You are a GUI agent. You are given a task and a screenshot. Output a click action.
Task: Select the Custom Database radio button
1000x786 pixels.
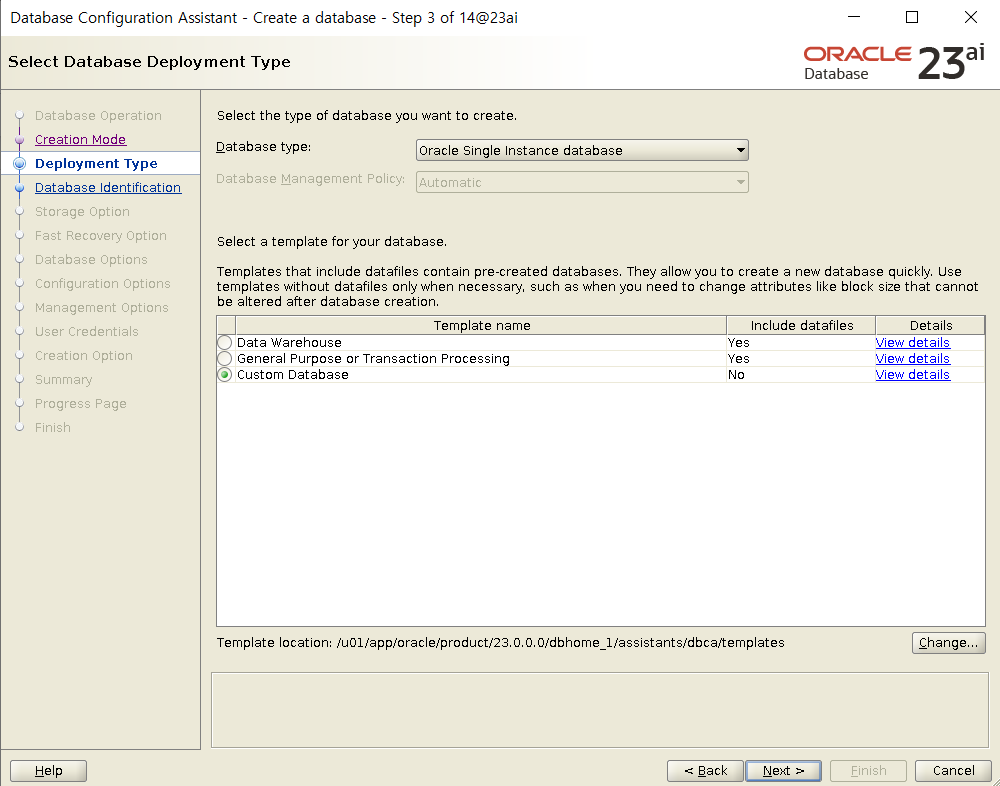click(224, 374)
